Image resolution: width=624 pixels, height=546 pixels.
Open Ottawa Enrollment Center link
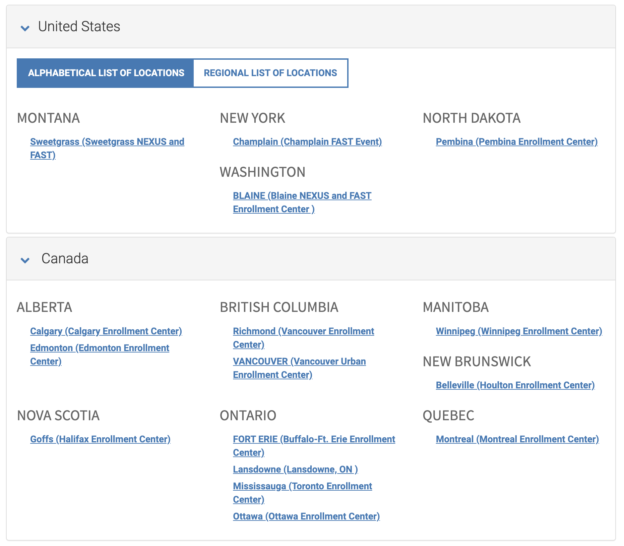click(306, 516)
